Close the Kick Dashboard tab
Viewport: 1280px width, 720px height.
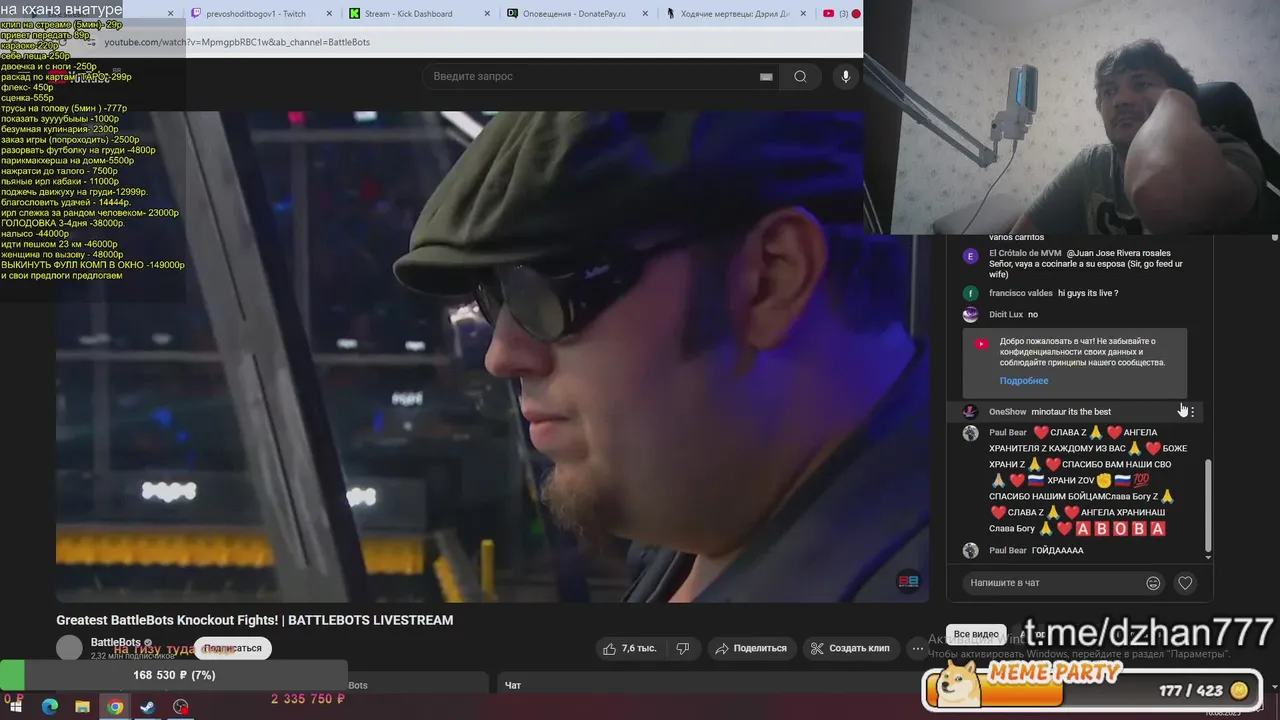pyautogui.click(x=488, y=14)
